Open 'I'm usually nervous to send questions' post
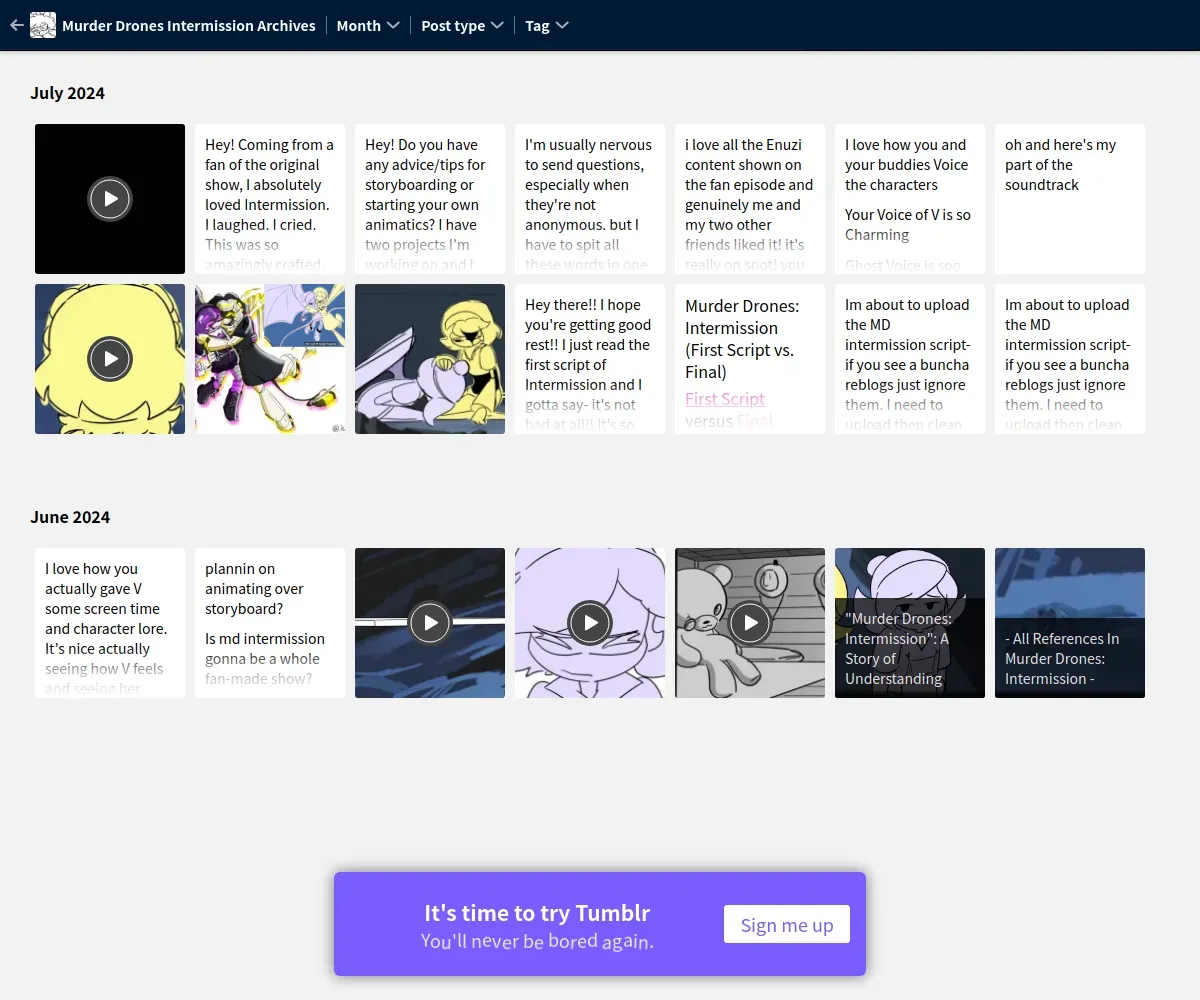The height and width of the screenshot is (1000, 1200). click(590, 199)
